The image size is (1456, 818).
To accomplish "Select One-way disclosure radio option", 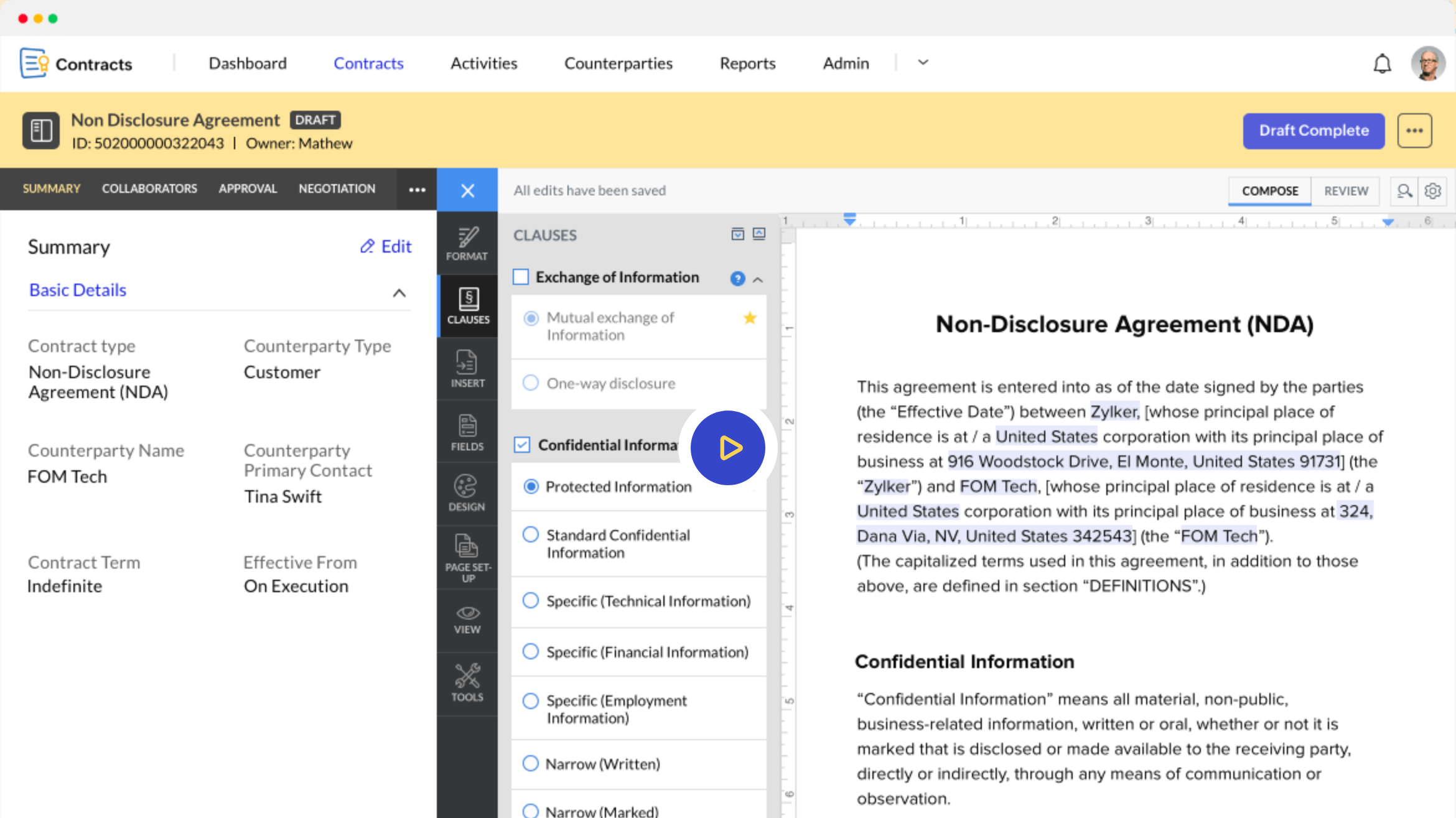I will (x=531, y=383).
